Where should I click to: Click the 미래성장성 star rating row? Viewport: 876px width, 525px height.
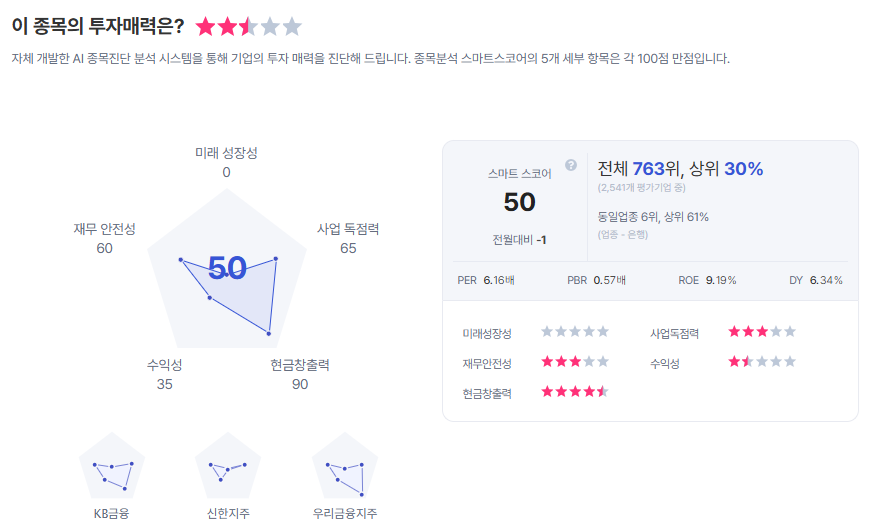pos(575,332)
